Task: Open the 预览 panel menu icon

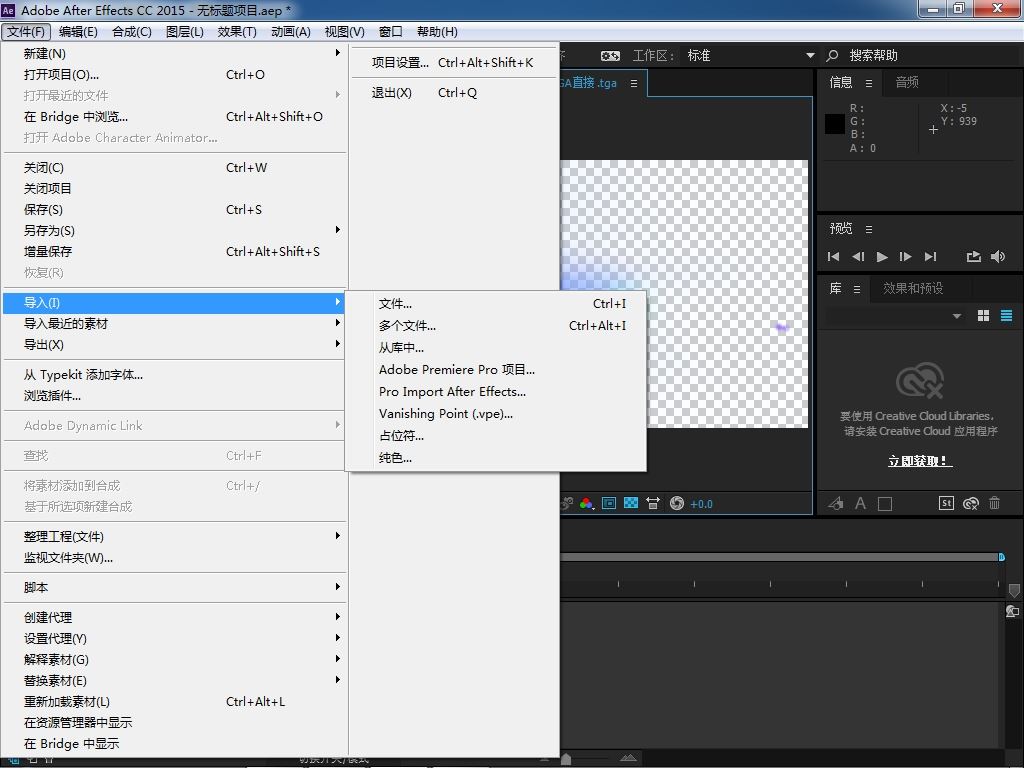Action: pyautogui.click(x=869, y=229)
